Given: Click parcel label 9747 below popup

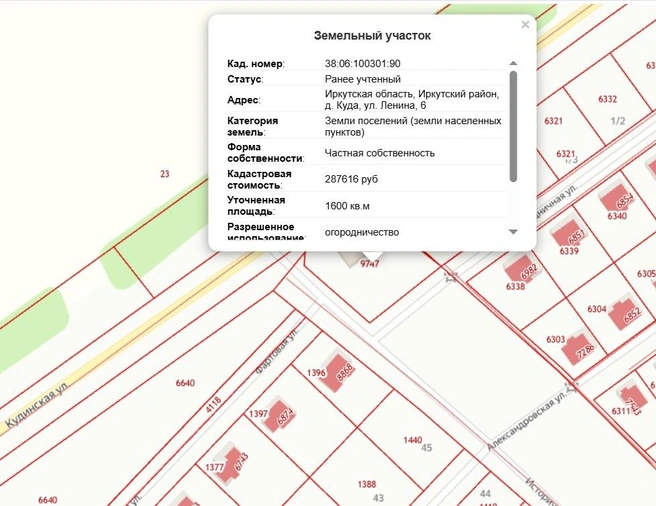Looking at the screenshot, I should coord(369,264).
